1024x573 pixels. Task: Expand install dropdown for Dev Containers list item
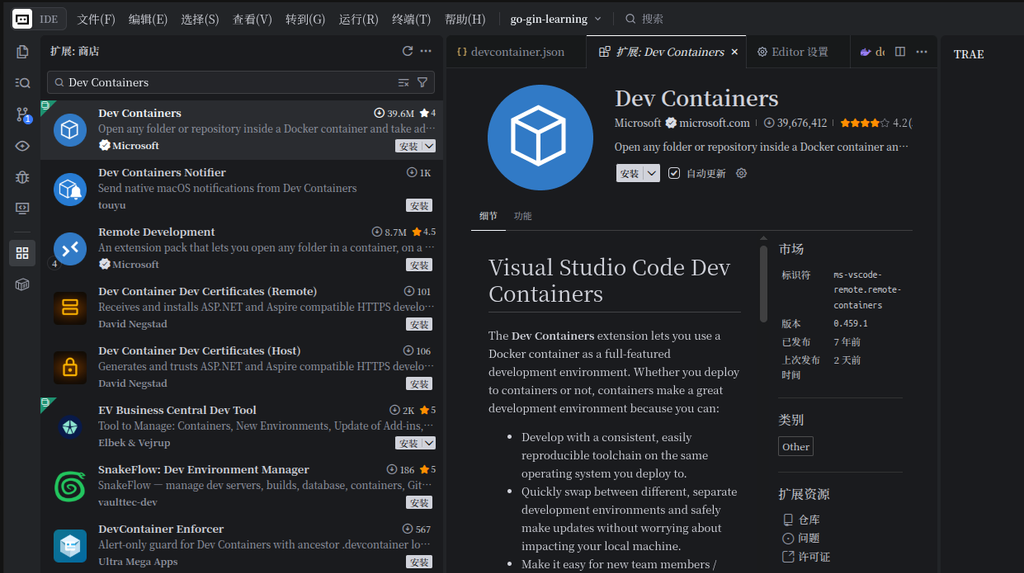[429, 146]
